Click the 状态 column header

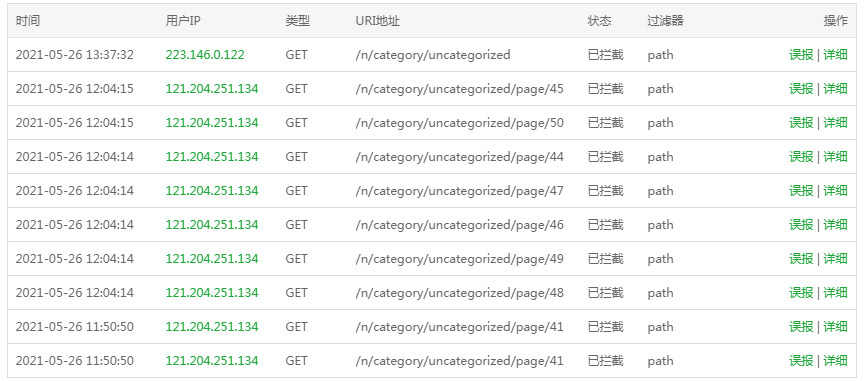click(x=600, y=21)
